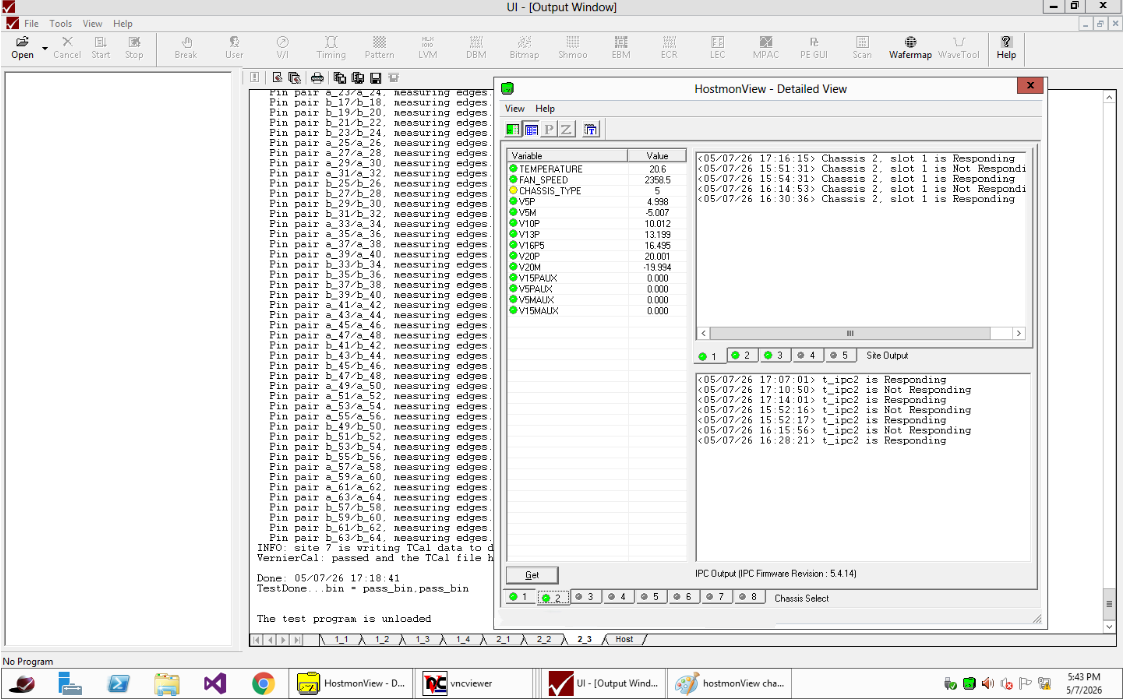1124x699 pixels.
Task: Select the Z icon in HostmonView toolbar
Action: coord(566,129)
